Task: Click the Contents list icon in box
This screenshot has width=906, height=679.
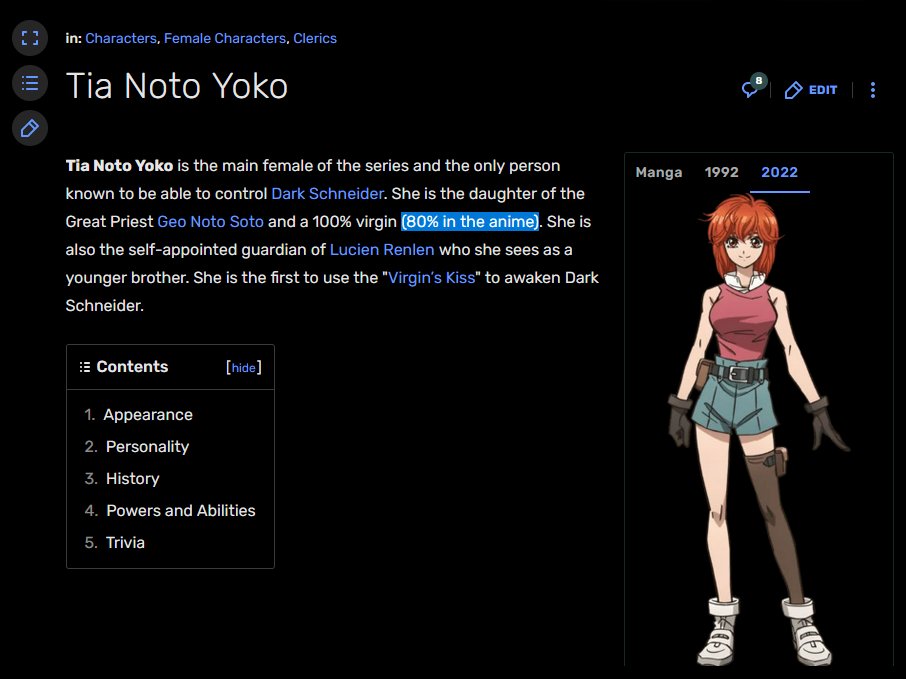Action: (x=85, y=367)
